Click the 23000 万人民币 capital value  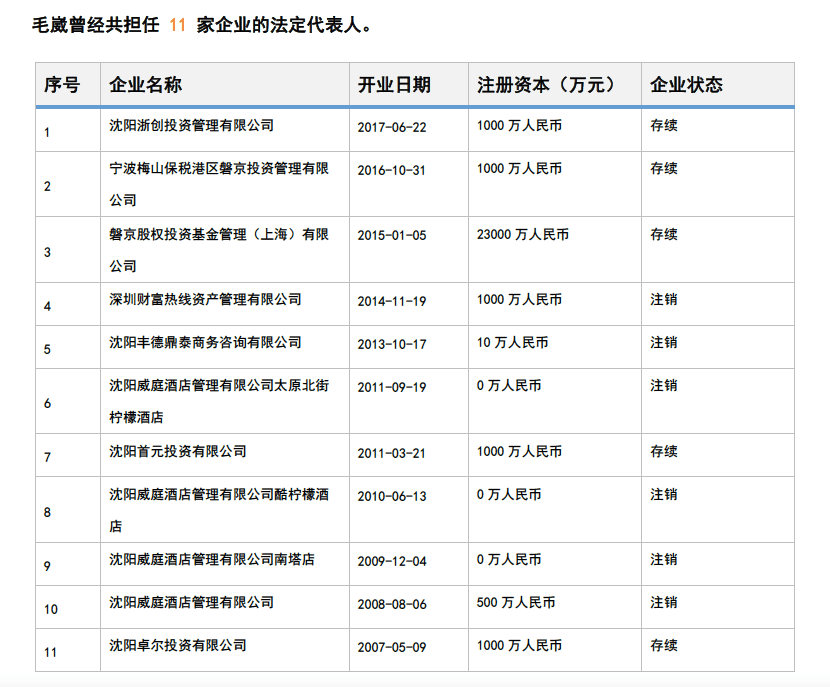coord(522,234)
